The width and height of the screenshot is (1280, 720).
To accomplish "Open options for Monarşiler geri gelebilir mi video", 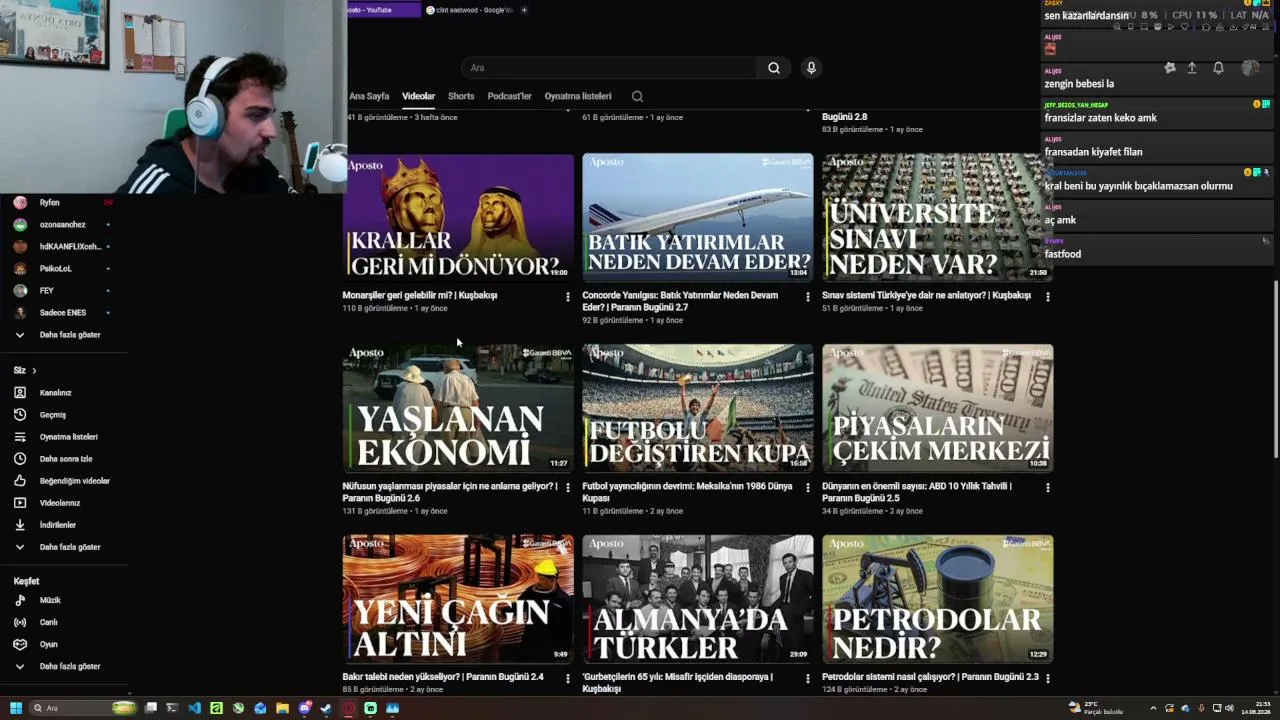I will [x=568, y=297].
